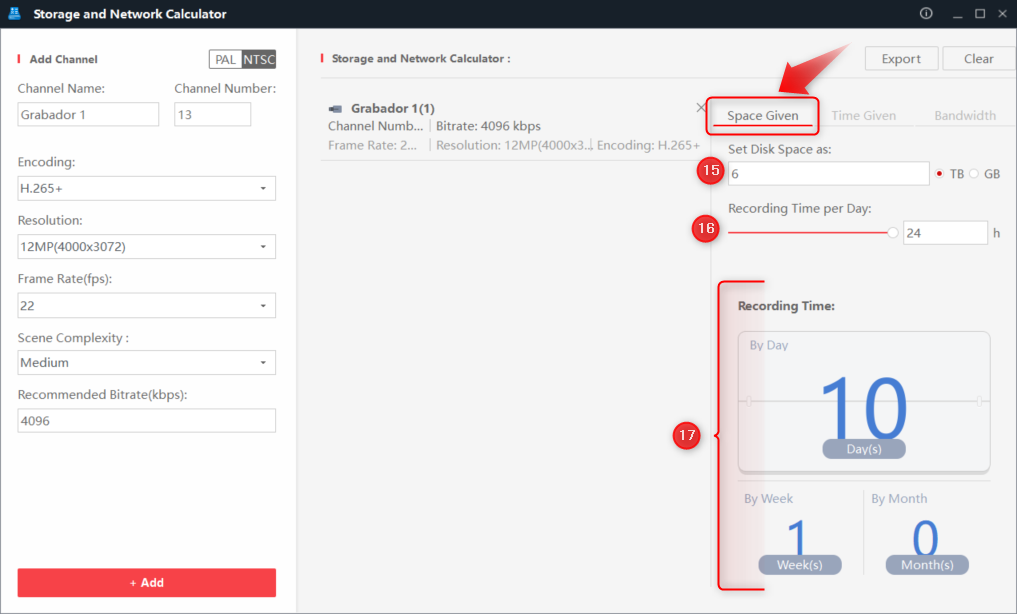Screen dimensions: 1017x614
Task: Click the Month(s) label under By Month
Action: tap(927, 565)
